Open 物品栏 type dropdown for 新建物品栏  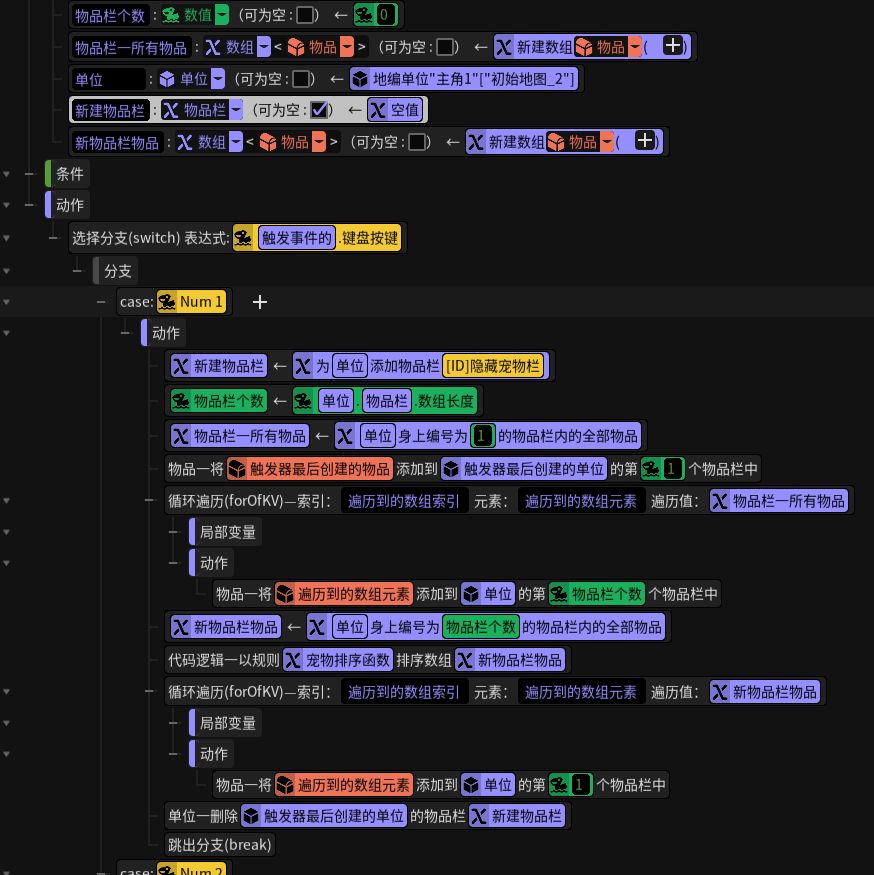click(x=236, y=110)
